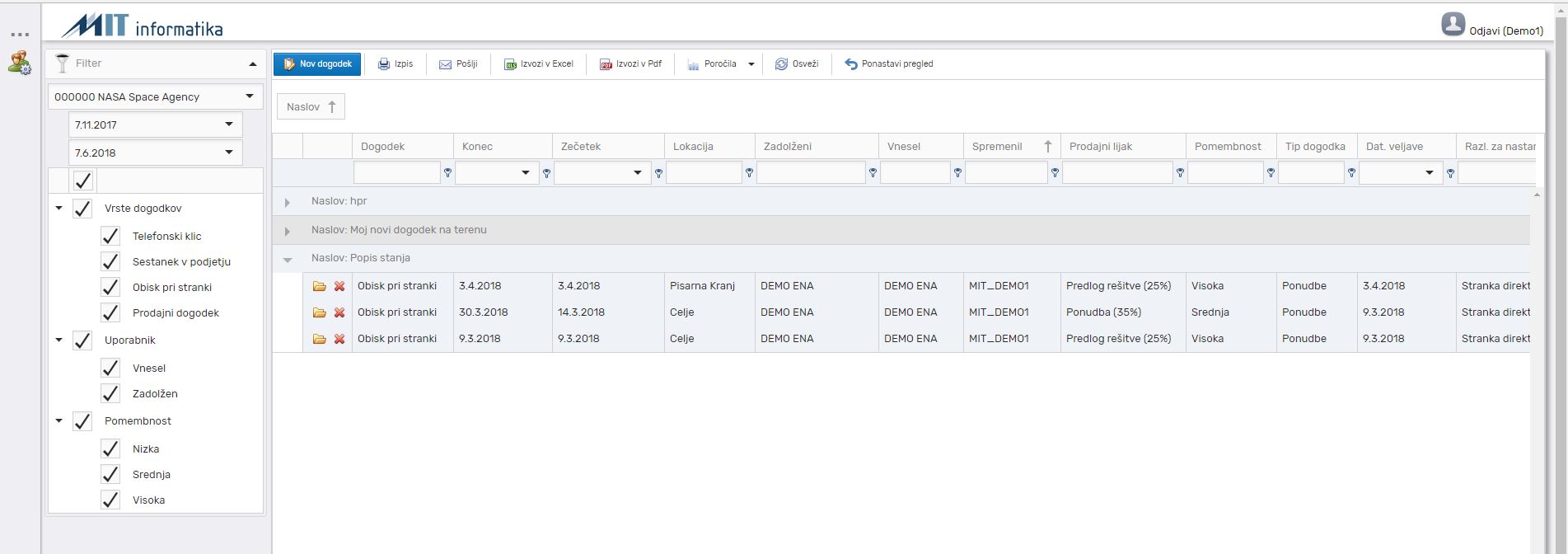The image size is (1568, 554).
Task: Sort by the Začetek column header
Action: pos(608,146)
